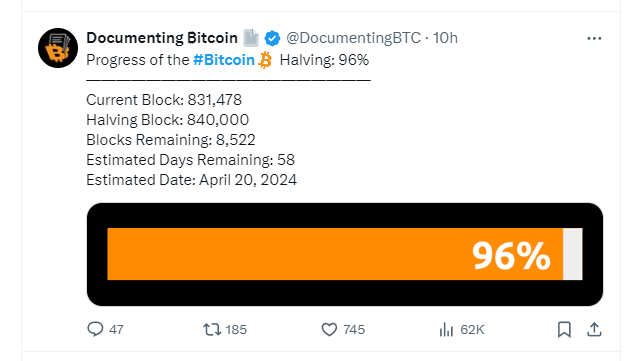
Task: Open the three-dot more options menu
Action: click(x=594, y=39)
